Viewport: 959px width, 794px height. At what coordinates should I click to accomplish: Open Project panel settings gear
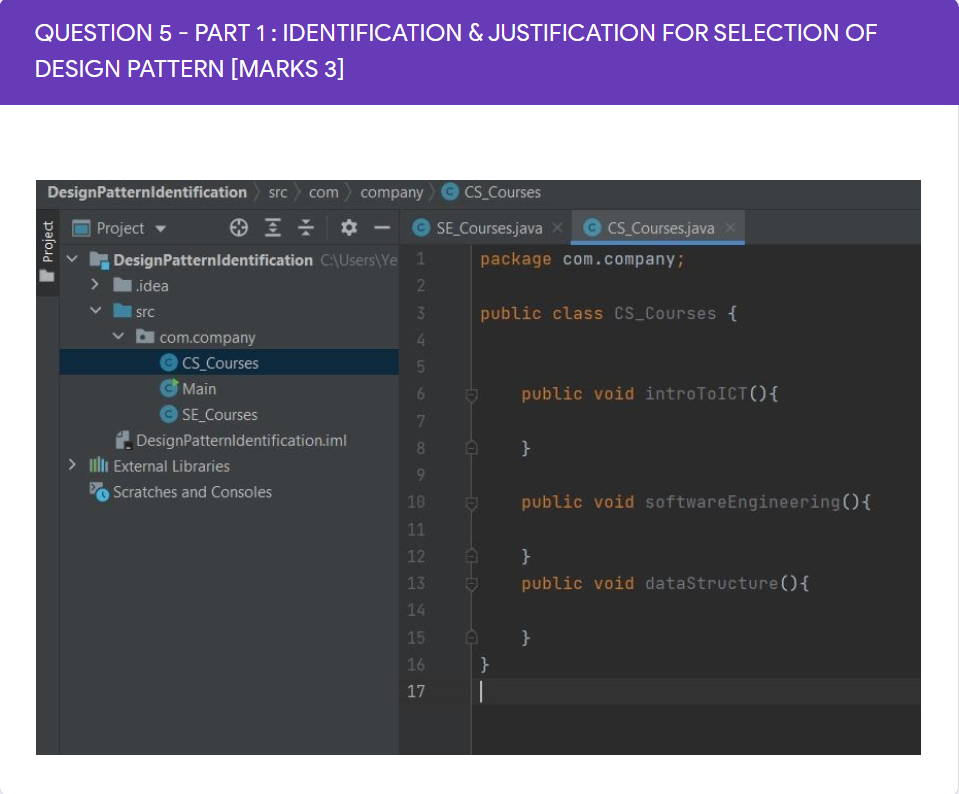pyautogui.click(x=349, y=228)
